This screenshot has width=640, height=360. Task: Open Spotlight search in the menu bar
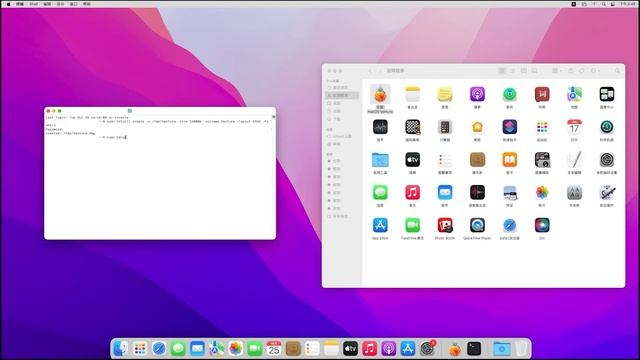pos(603,4)
